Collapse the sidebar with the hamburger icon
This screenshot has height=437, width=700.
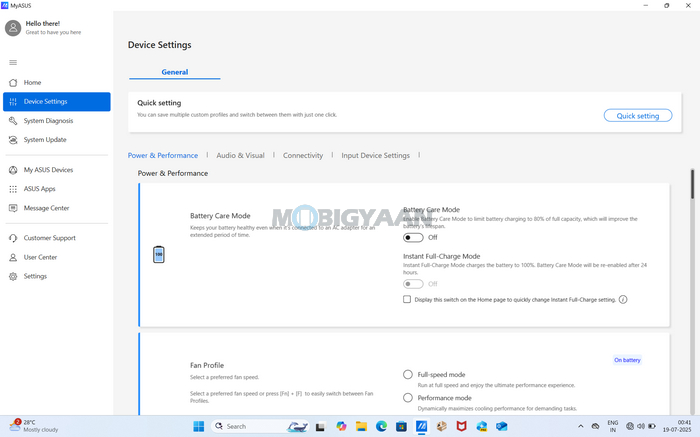point(13,62)
